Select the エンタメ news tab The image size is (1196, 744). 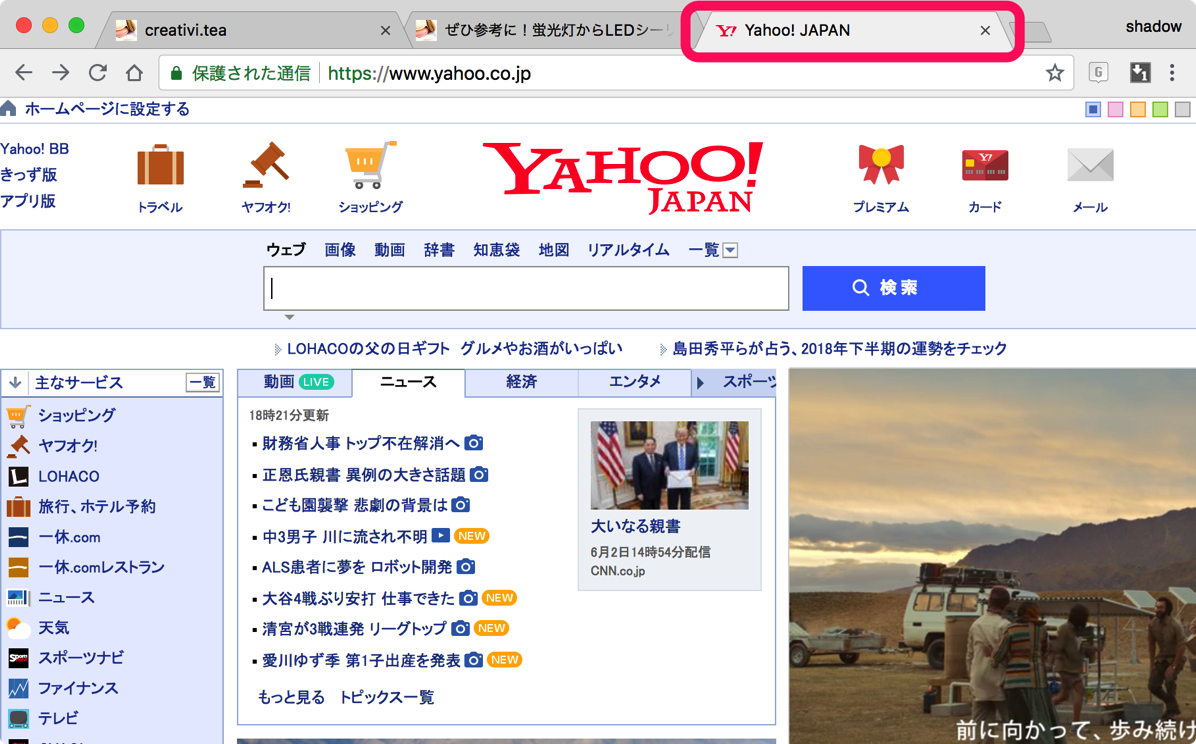pos(635,382)
